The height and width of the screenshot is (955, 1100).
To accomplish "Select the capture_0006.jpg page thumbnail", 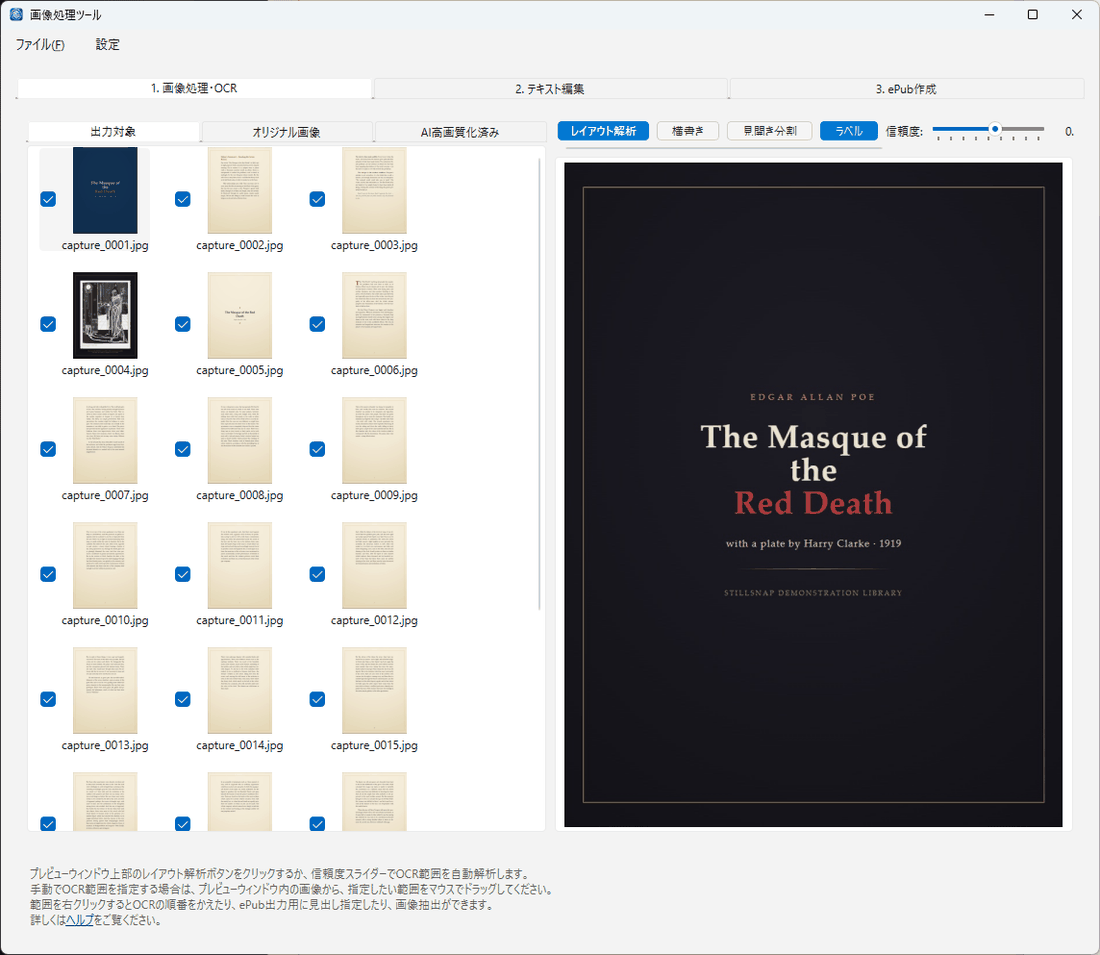I will pos(375,316).
